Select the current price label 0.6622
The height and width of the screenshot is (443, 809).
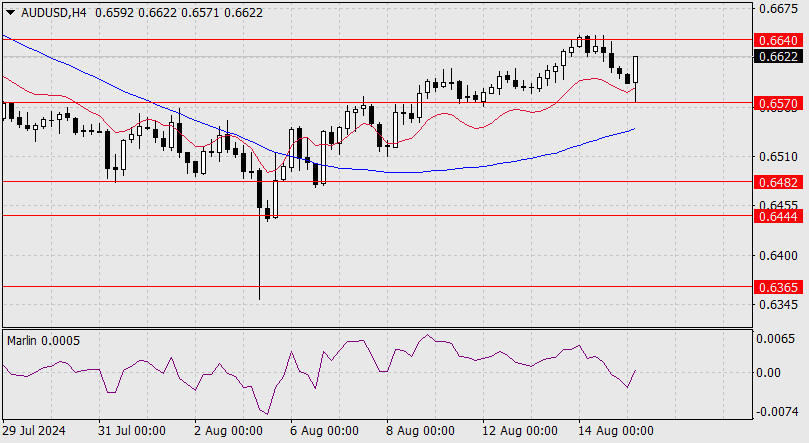tap(779, 56)
